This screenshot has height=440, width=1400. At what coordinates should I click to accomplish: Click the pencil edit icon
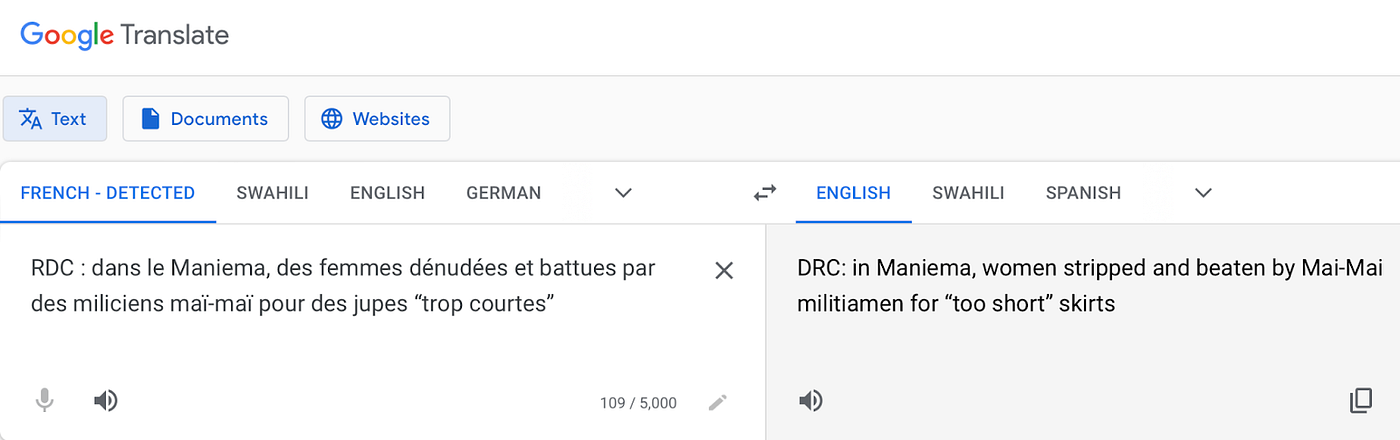pyautogui.click(x=717, y=402)
